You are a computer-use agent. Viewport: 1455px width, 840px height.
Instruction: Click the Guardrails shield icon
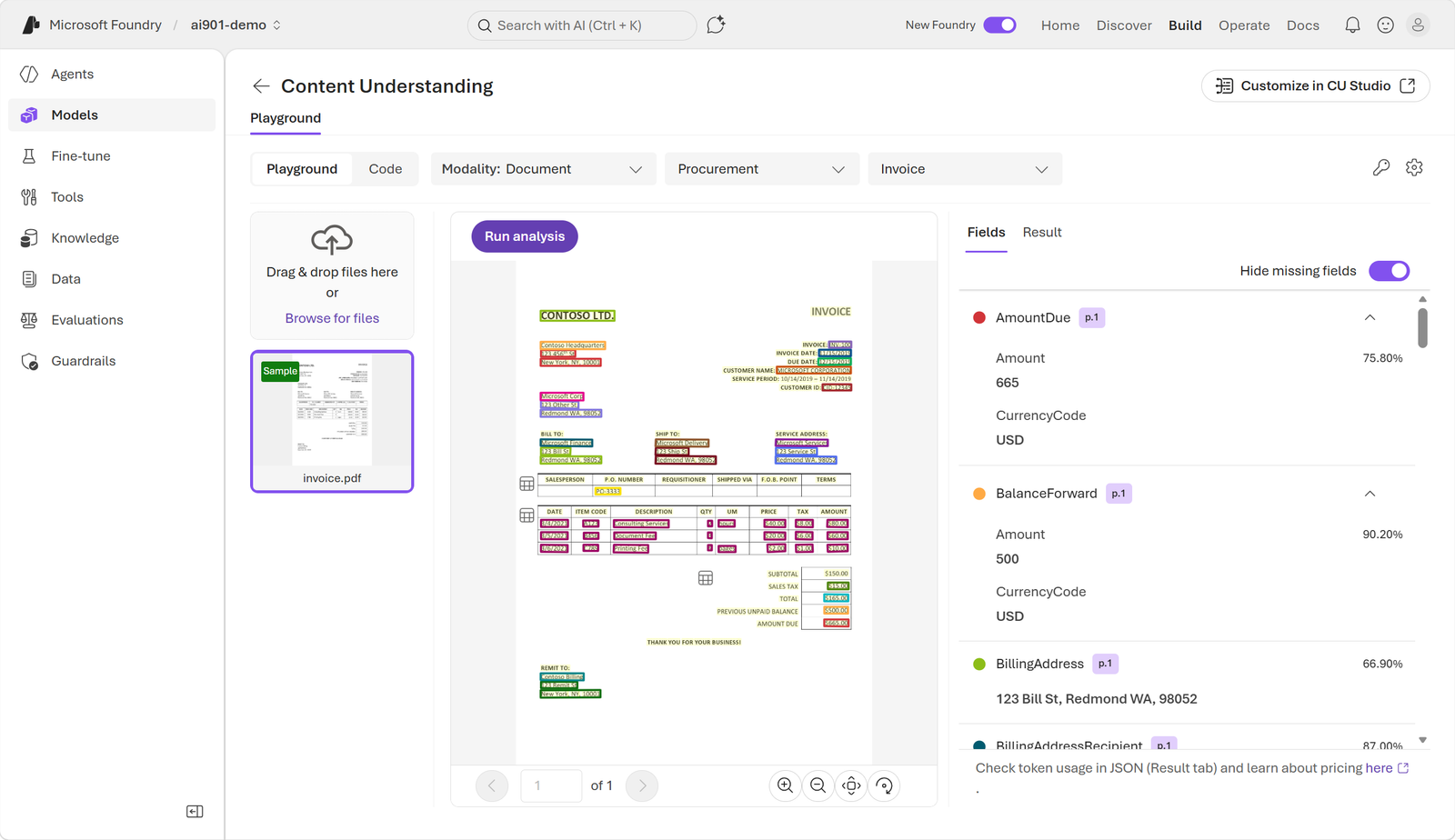[x=29, y=361]
